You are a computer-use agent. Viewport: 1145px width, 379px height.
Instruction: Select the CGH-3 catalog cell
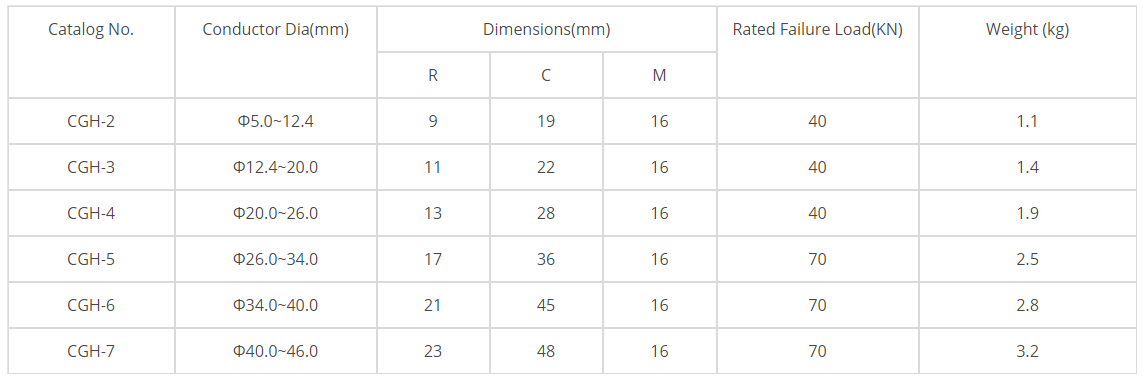tap(91, 167)
